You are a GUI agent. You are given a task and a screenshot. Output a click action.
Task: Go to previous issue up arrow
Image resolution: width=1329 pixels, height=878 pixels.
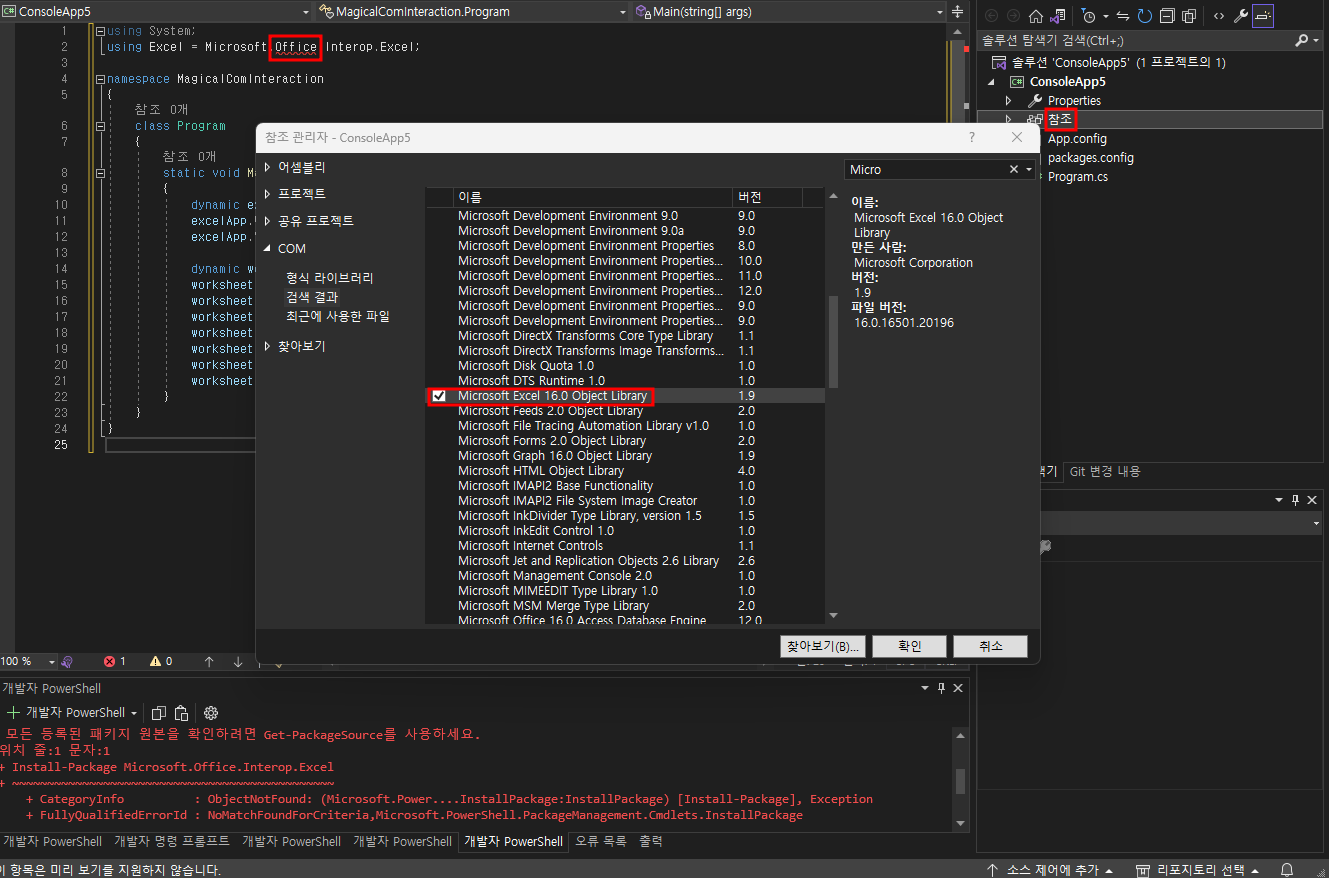pyautogui.click(x=209, y=662)
